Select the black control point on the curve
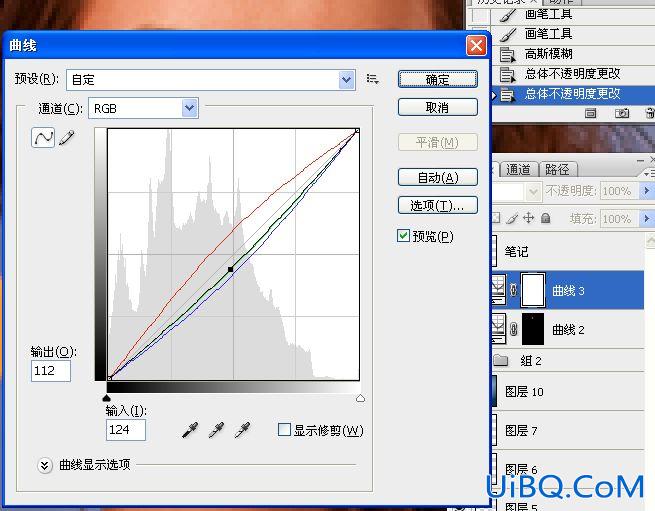This screenshot has height=511, width=655. click(231, 269)
